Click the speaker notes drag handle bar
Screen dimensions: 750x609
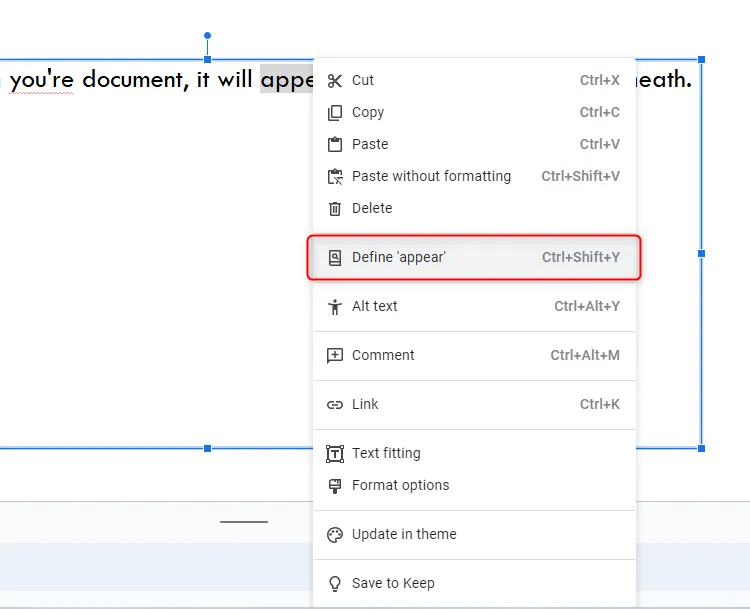[x=244, y=521]
